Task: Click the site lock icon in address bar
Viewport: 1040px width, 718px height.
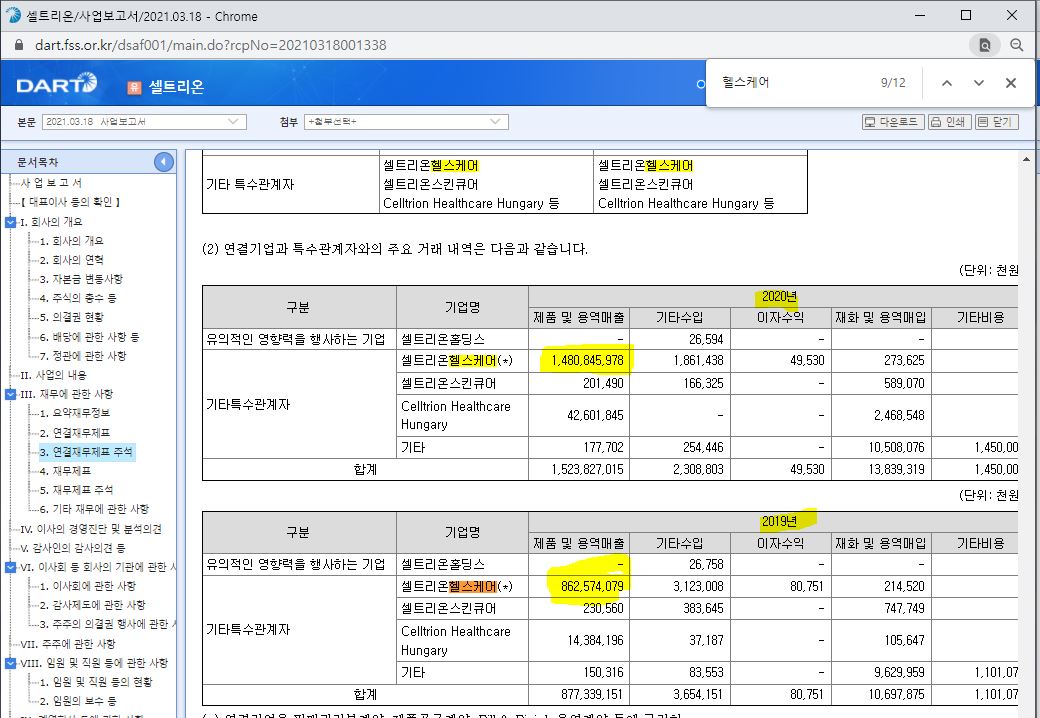Action: click(19, 45)
